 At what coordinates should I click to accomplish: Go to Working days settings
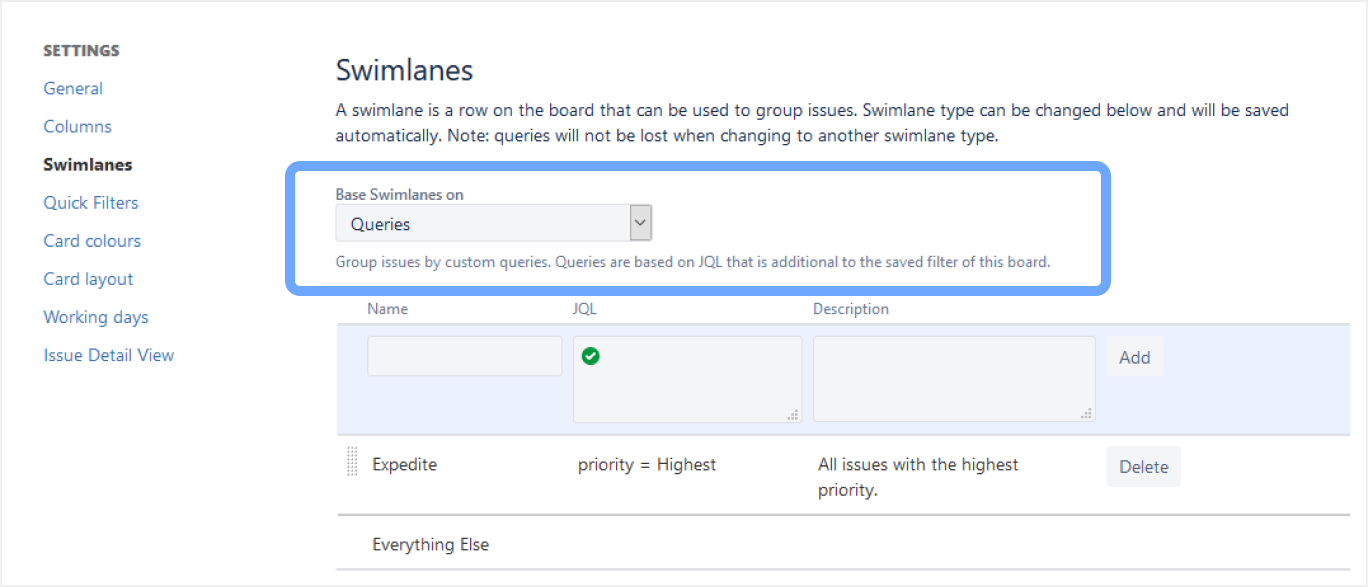coord(96,317)
